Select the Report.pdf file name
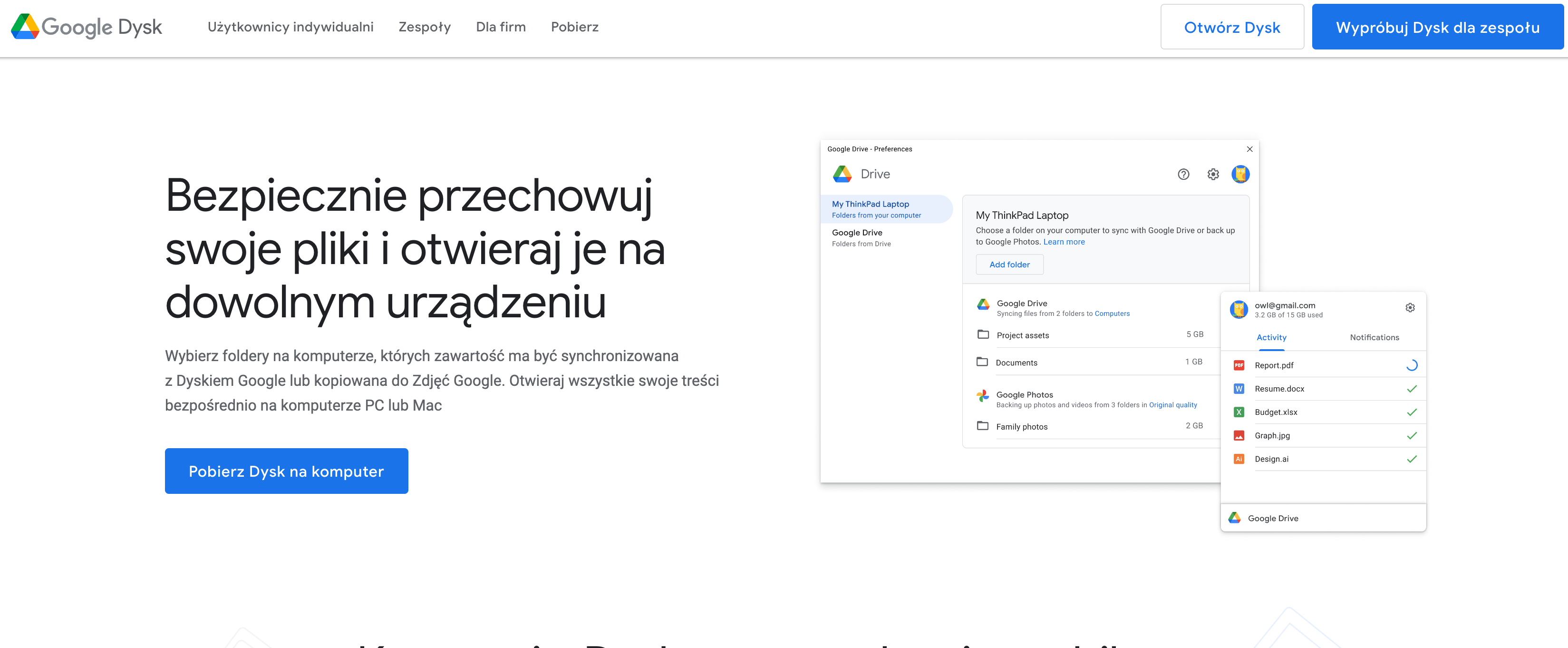 click(1273, 365)
